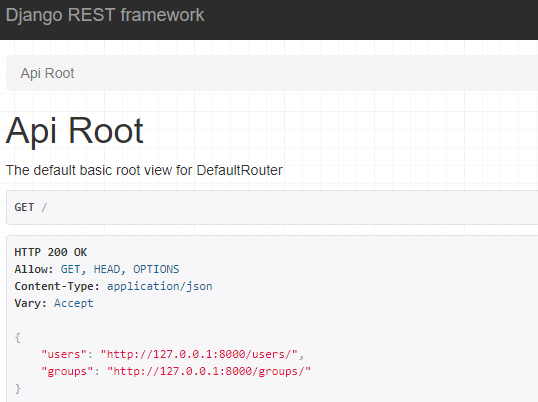Image resolution: width=538 pixels, height=402 pixels.
Task: Click the opening curly brace of JSON
Action: (x=18, y=338)
